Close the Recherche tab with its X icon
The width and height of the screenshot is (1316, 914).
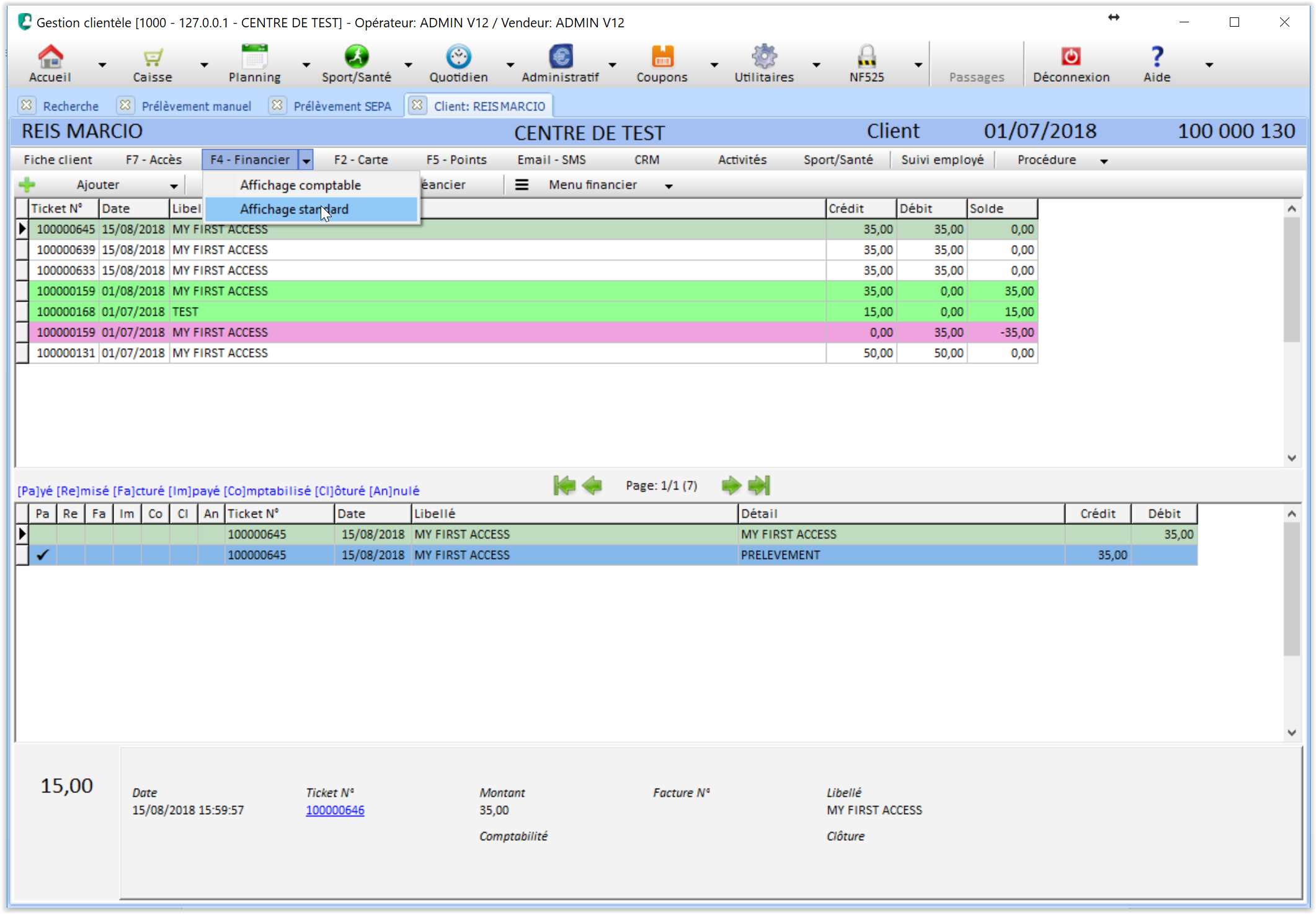27,105
